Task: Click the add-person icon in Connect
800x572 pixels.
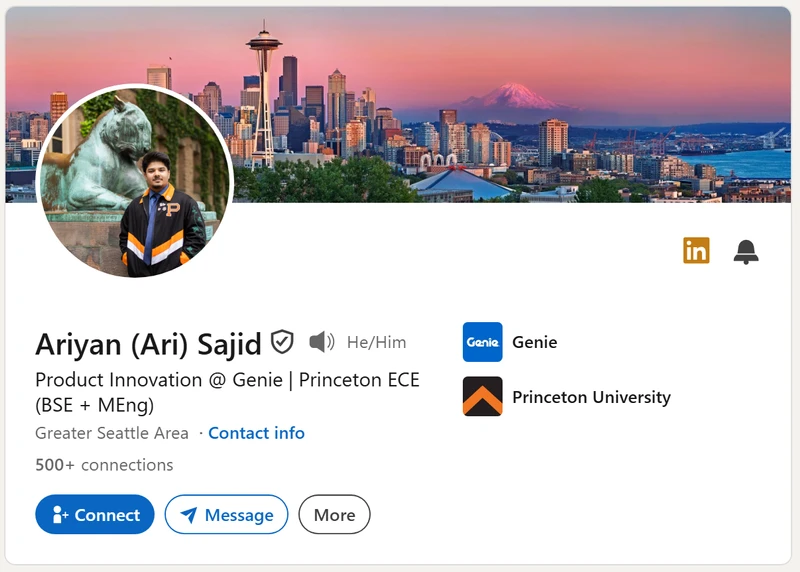Action: pos(60,515)
